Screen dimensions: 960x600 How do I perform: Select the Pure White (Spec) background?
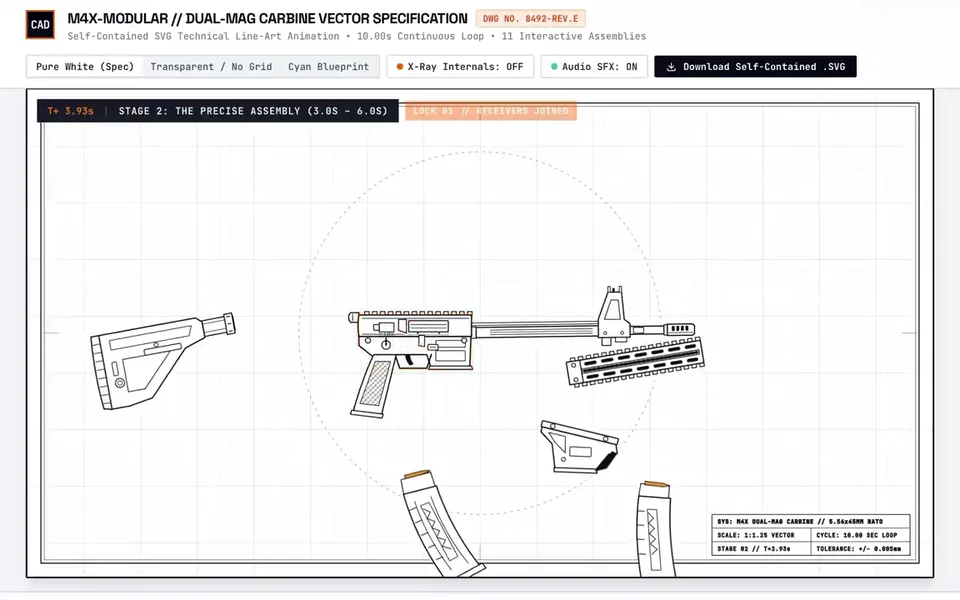pos(84,67)
